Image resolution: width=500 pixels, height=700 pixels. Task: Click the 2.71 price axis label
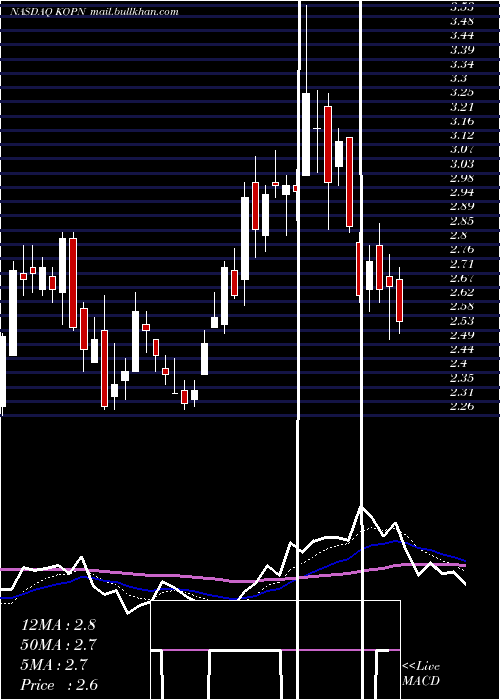(x=462, y=264)
